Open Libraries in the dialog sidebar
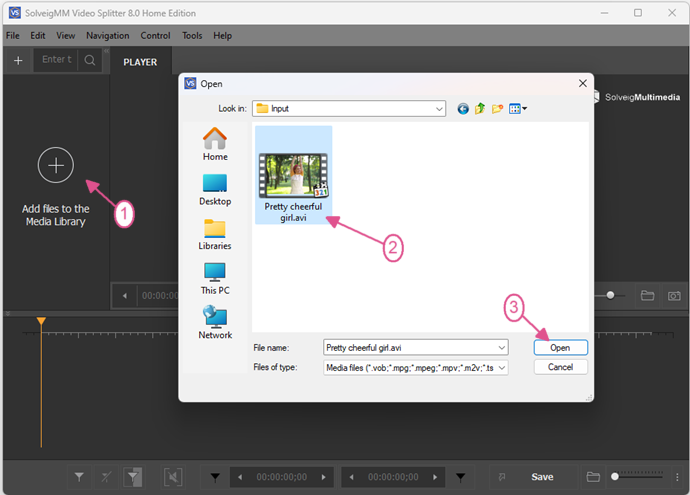The image size is (690, 495). [215, 235]
